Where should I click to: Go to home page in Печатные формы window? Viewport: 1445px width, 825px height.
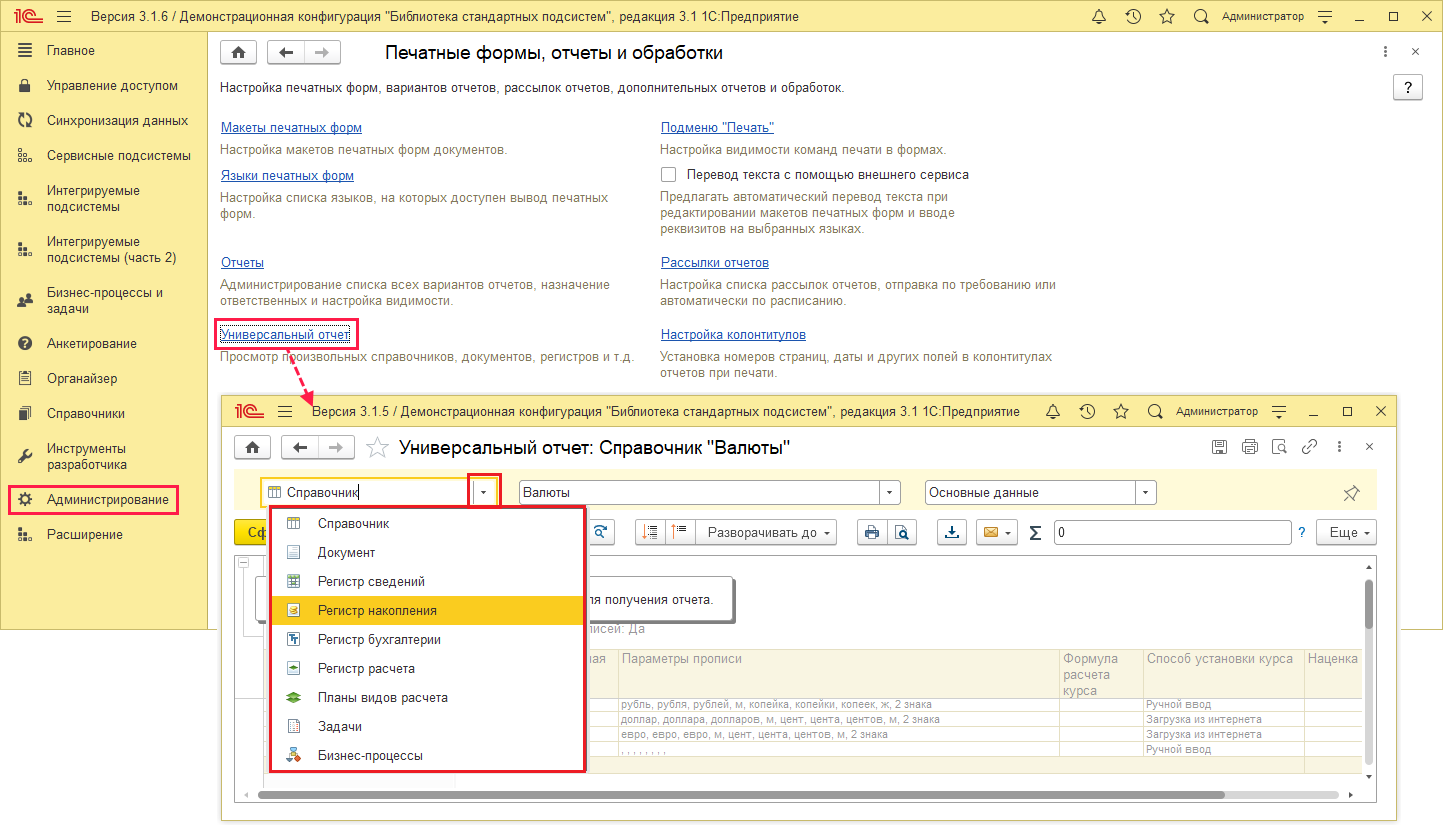238,53
